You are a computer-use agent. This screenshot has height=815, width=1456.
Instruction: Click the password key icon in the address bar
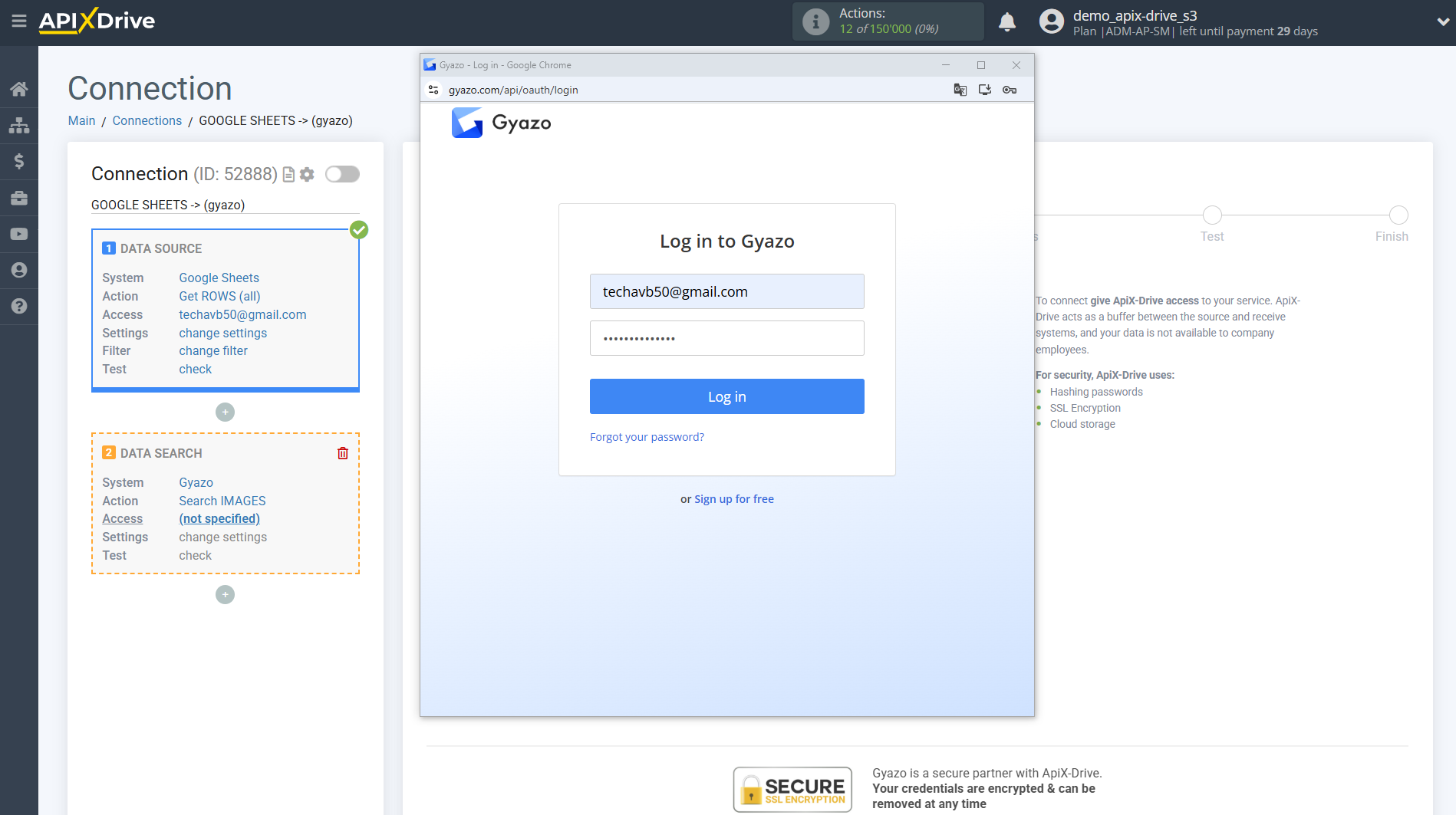1010,90
